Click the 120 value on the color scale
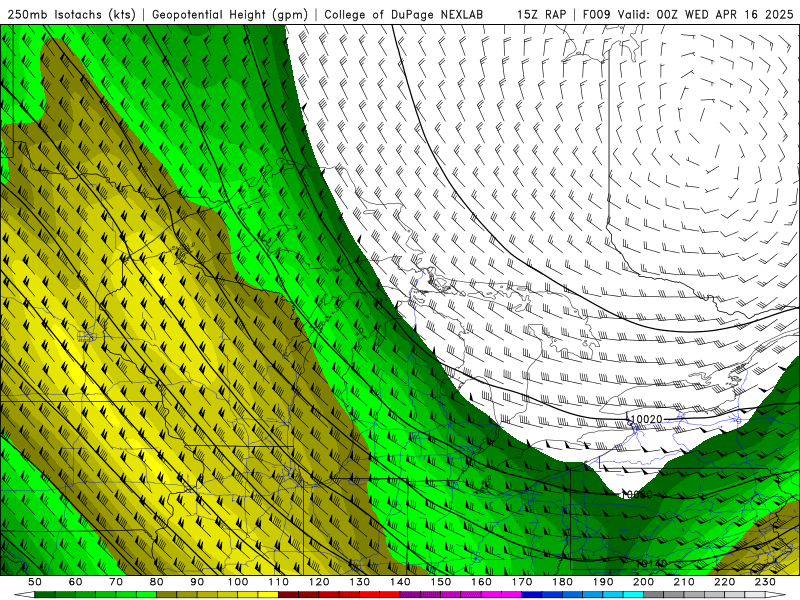 coord(319,582)
